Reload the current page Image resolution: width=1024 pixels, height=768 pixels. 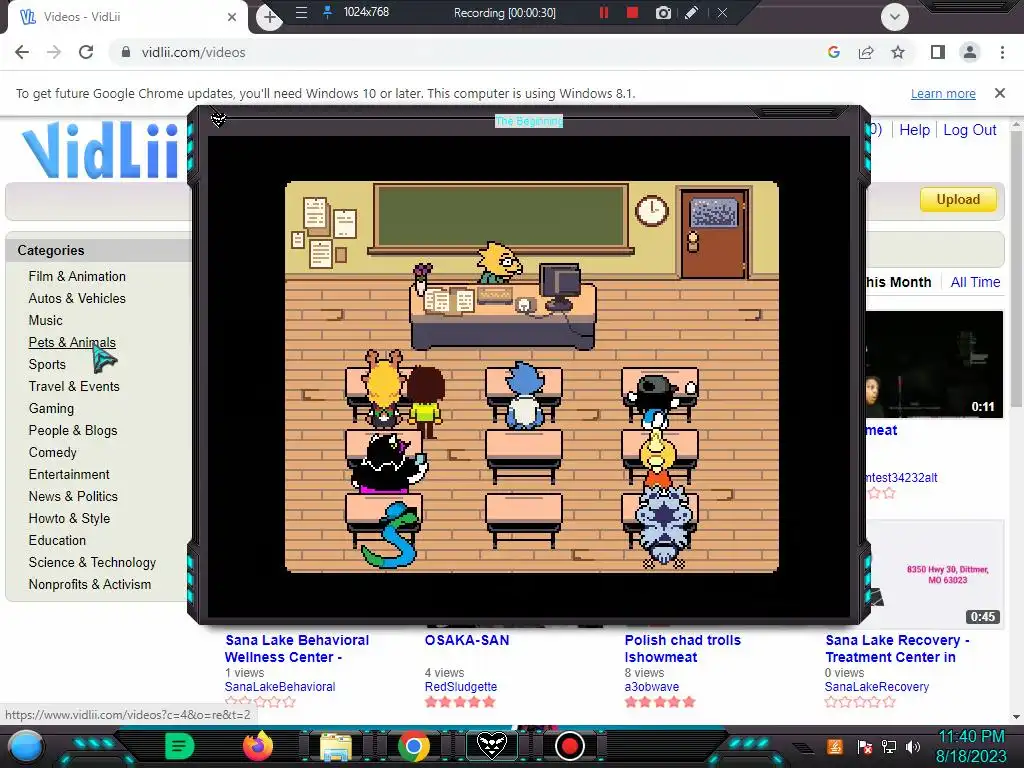[x=86, y=52]
